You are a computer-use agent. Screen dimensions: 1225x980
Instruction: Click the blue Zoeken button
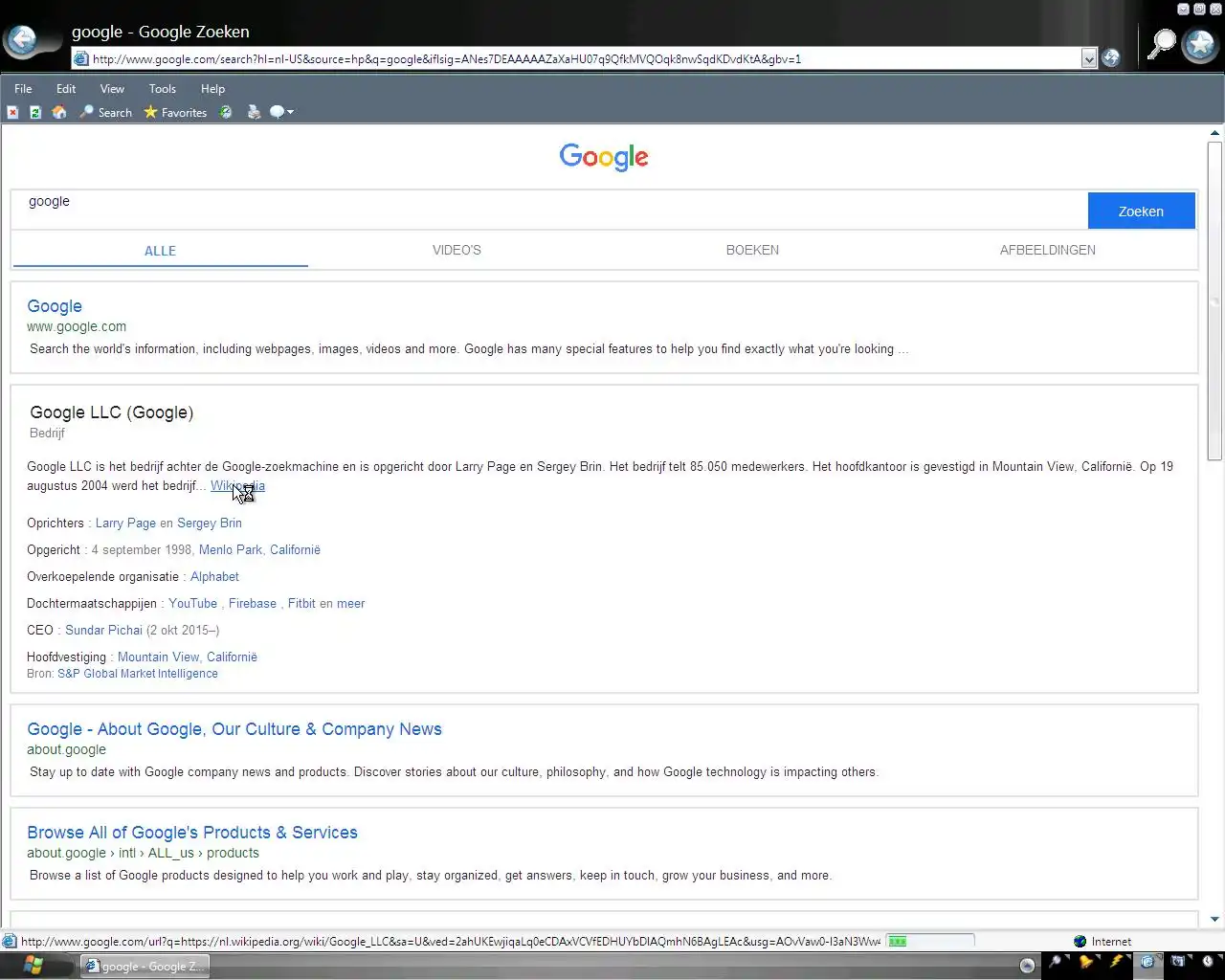point(1141,211)
